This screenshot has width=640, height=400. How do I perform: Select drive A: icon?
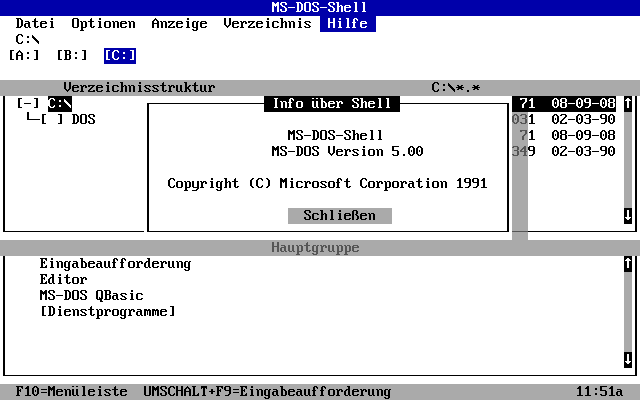point(23,55)
